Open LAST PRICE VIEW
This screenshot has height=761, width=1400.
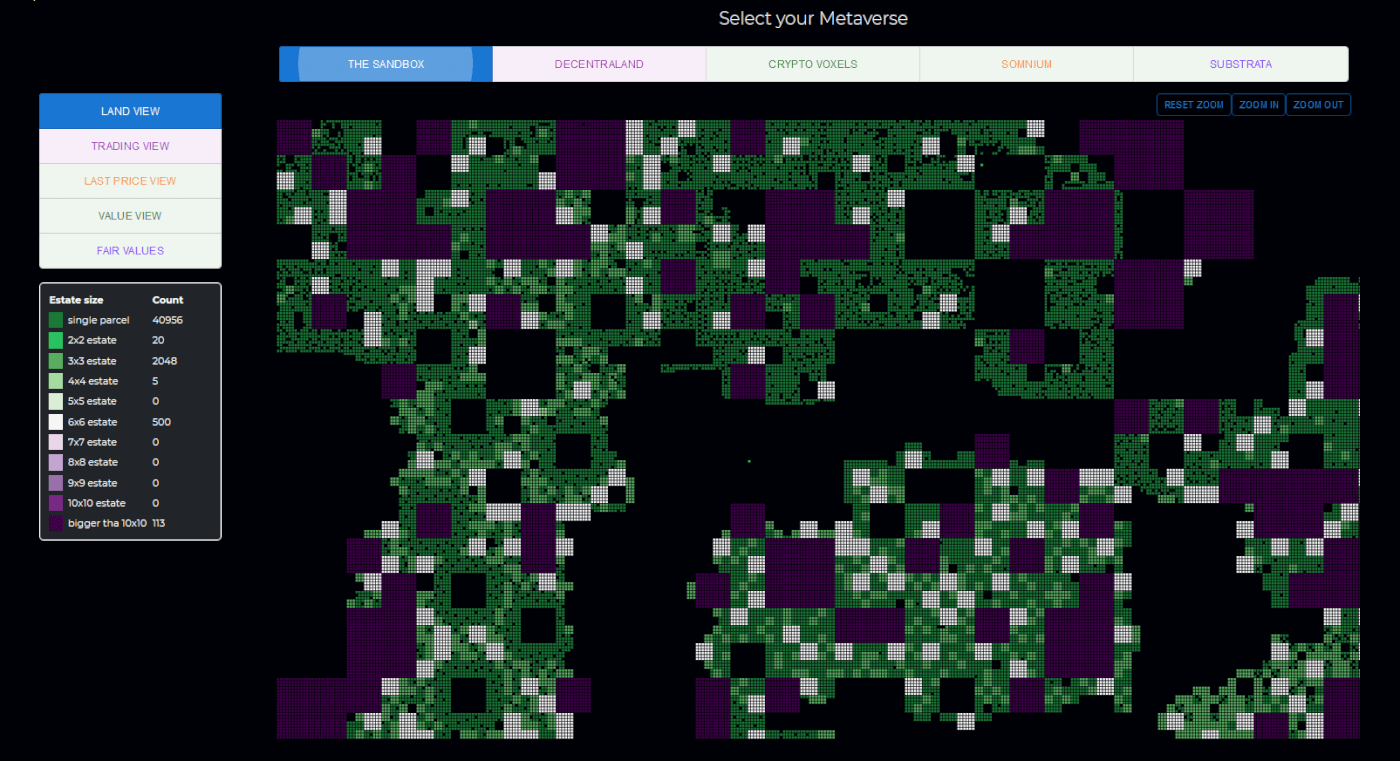(130, 181)
